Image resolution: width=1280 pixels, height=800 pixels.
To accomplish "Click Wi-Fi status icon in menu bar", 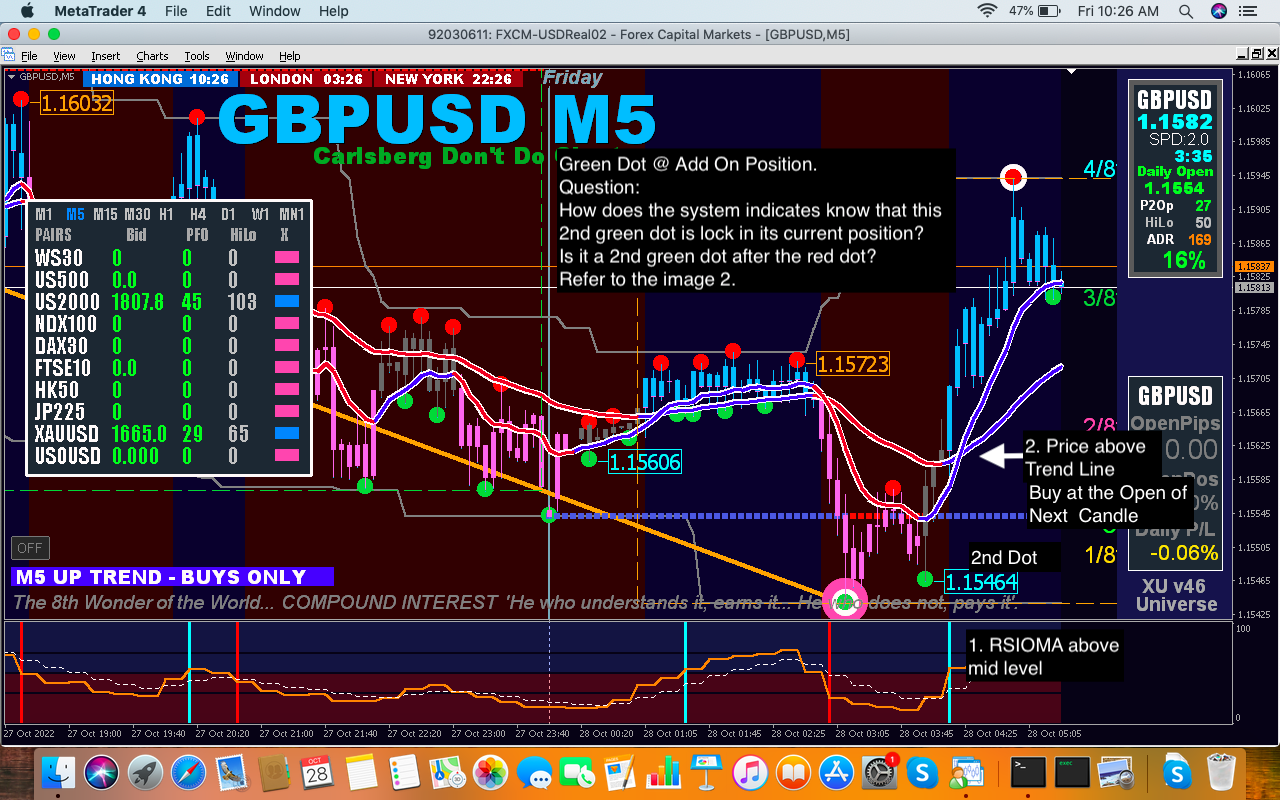I will tap(988, 11).
